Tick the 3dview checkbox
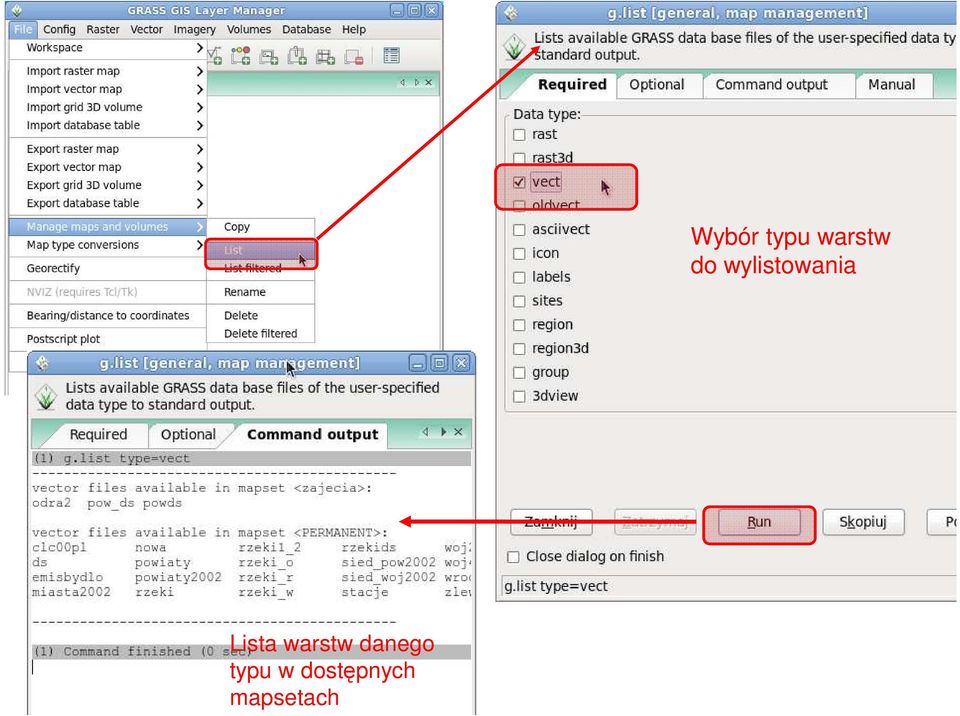 click(x=519, y=396)
